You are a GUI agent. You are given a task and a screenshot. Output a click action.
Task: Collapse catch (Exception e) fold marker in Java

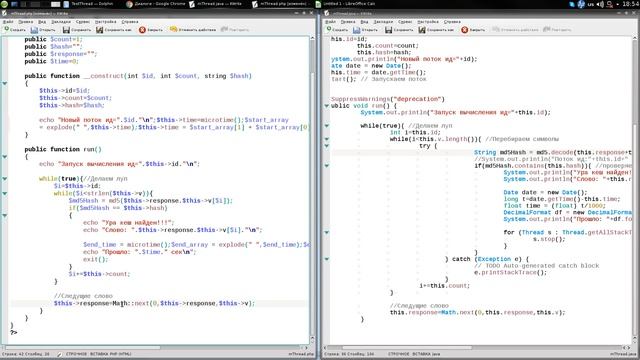pyautogui.click(x=327, y=259)
